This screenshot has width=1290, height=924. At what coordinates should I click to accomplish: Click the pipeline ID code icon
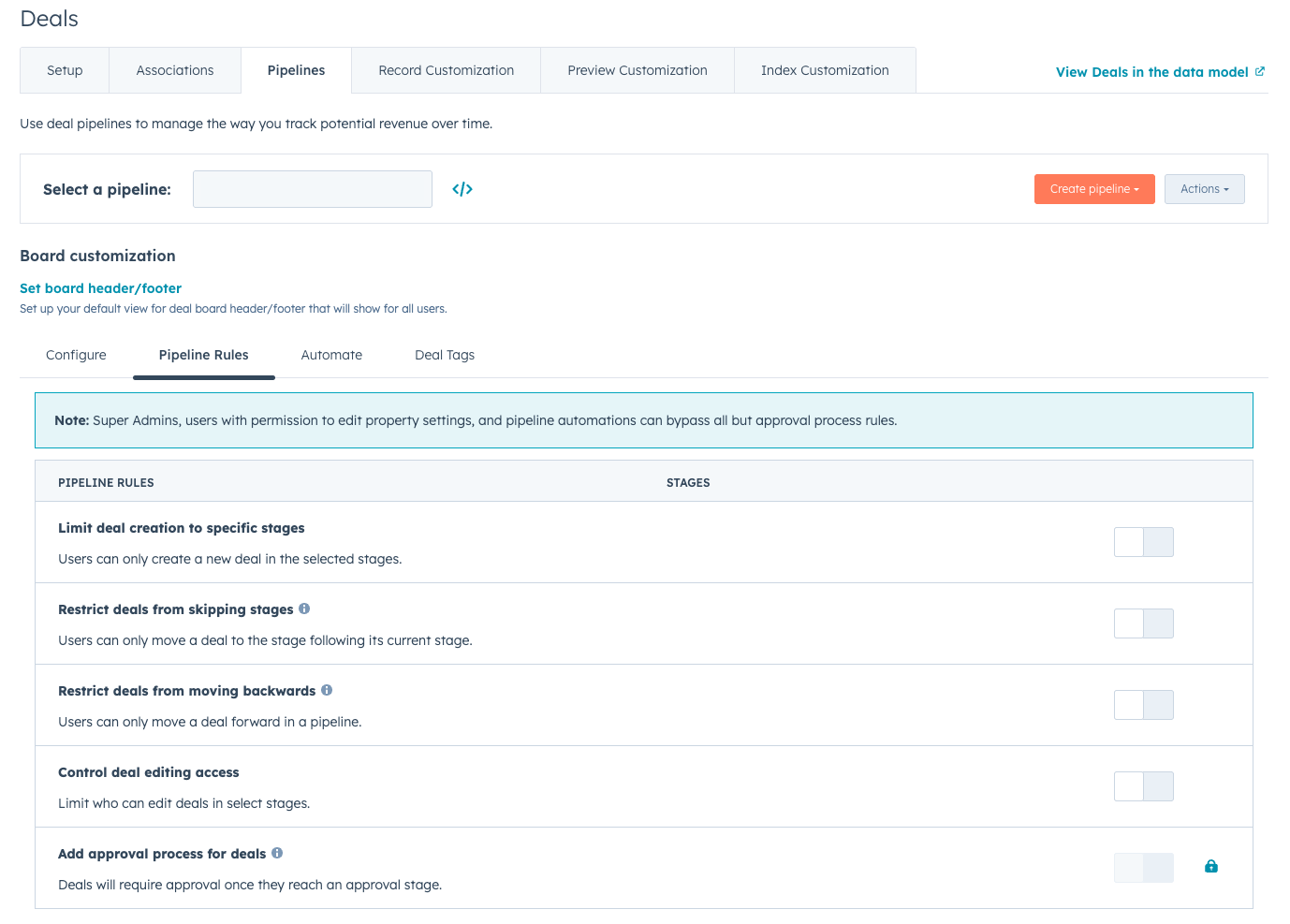pos(462,189)
